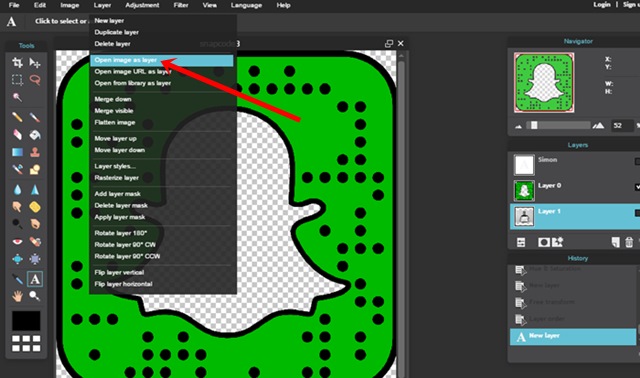The height and width of the screenshot is (378, 640).
Task: Select the Smudge finger tool
Action: point(17,207)
